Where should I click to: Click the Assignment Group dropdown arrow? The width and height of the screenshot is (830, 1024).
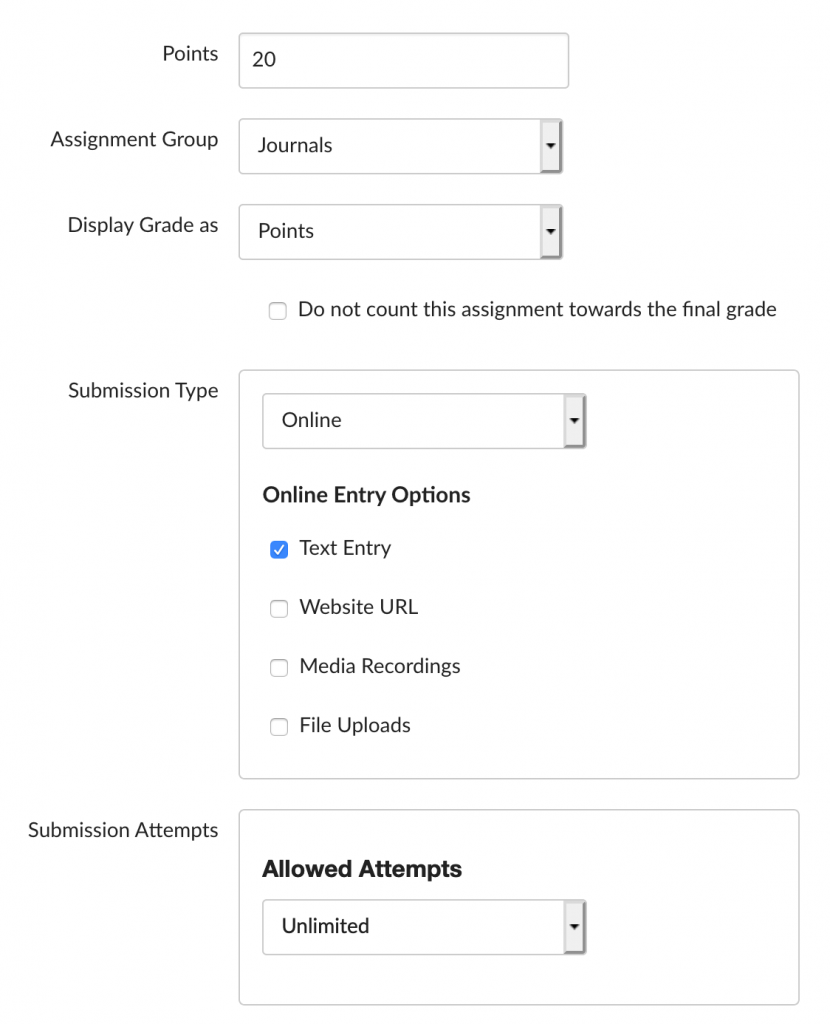[551, 146]
